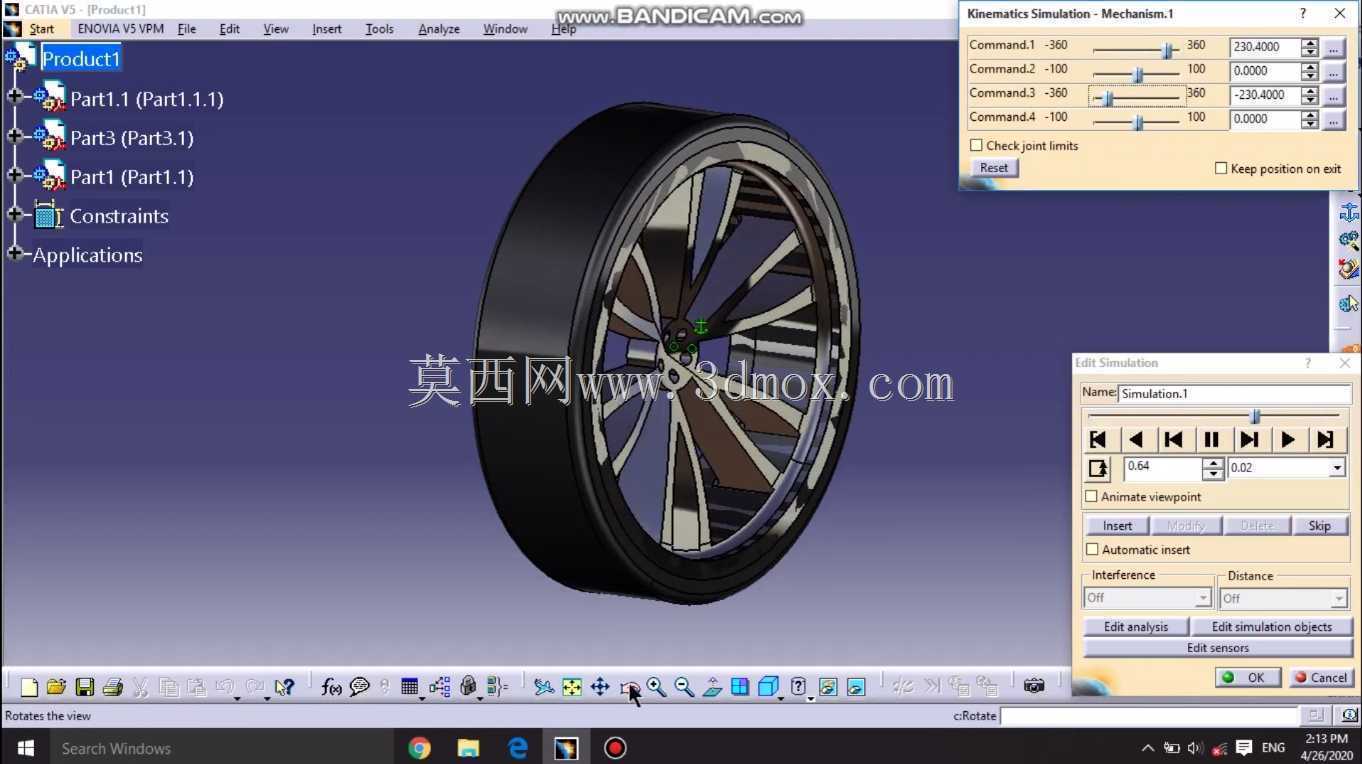Open the Formula f(x) tool
This screenshot has width=1362, height=764.
[x=331, y=687]
